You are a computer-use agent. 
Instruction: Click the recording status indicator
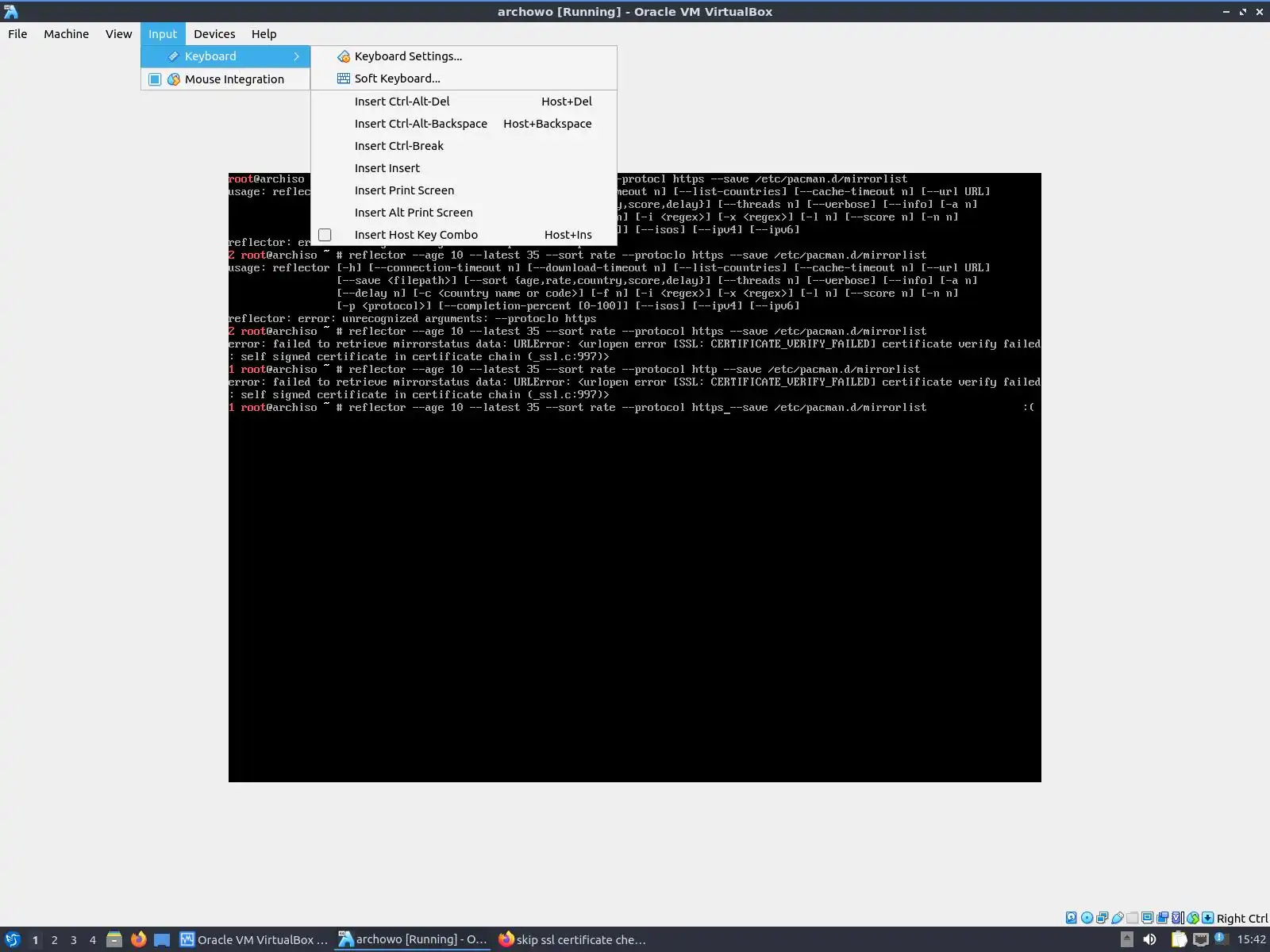[1163, 918]
